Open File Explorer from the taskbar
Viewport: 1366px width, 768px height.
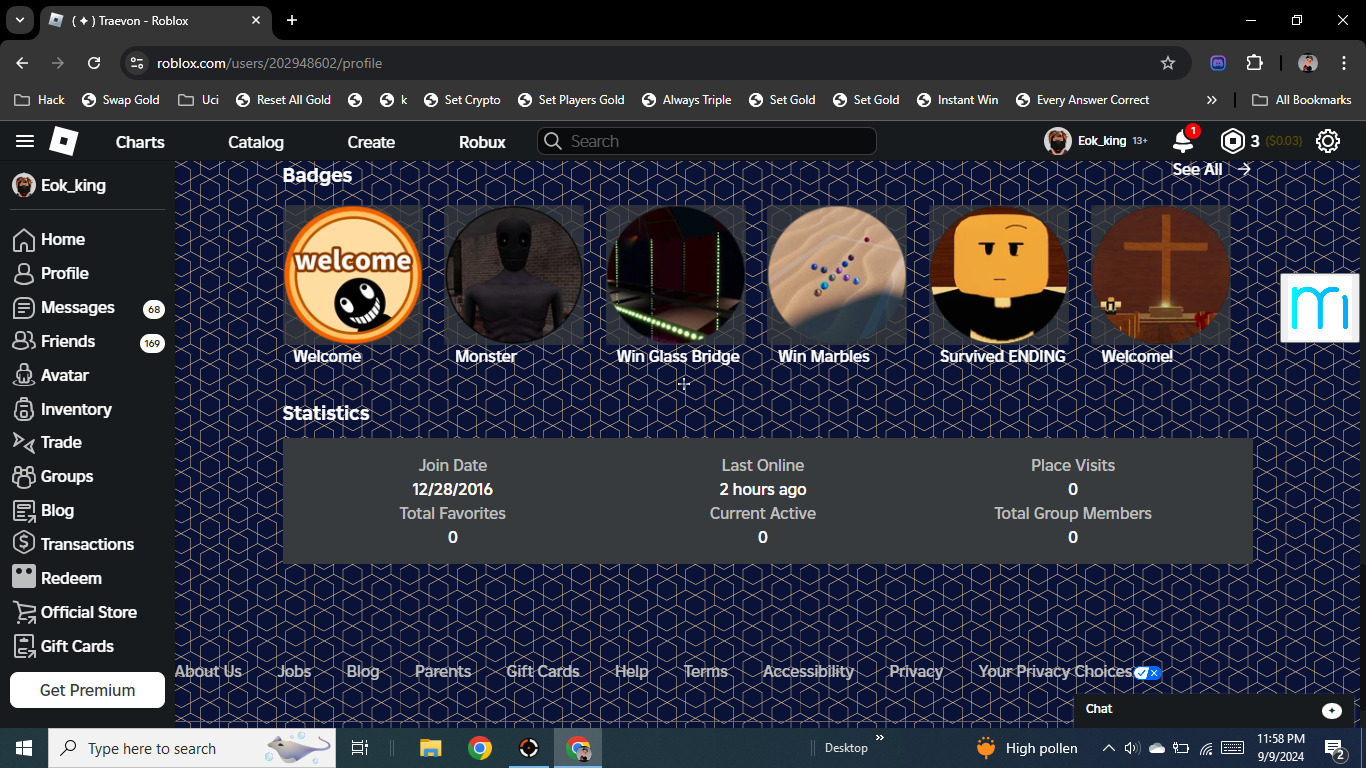point(430,748)
